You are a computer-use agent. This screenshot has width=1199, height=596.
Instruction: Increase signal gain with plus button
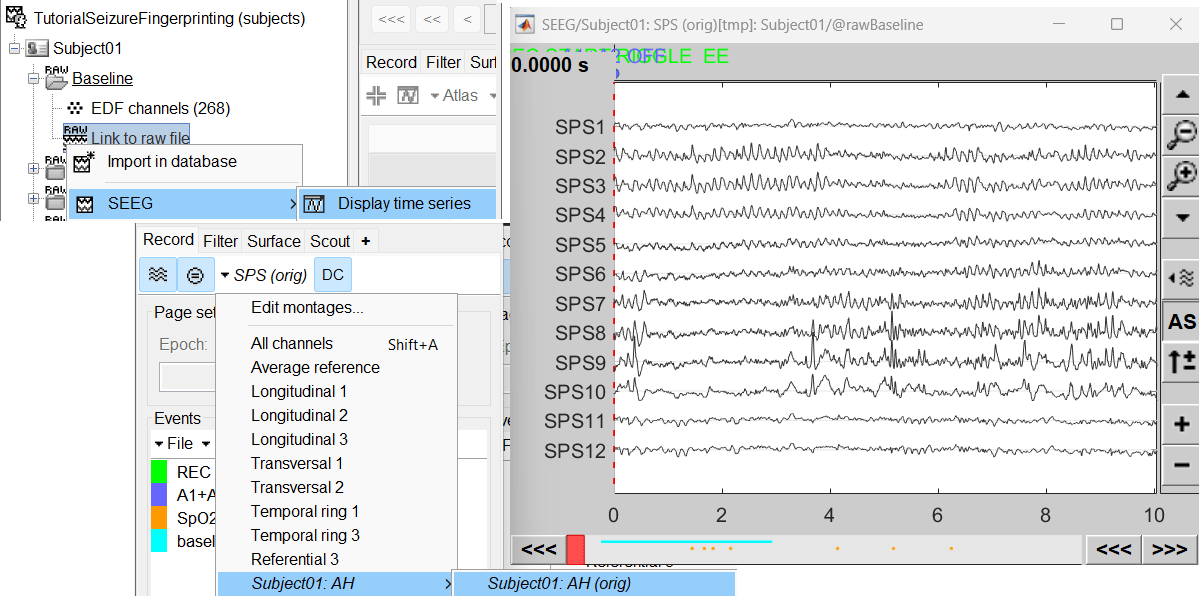click(x=1182, y=424)
